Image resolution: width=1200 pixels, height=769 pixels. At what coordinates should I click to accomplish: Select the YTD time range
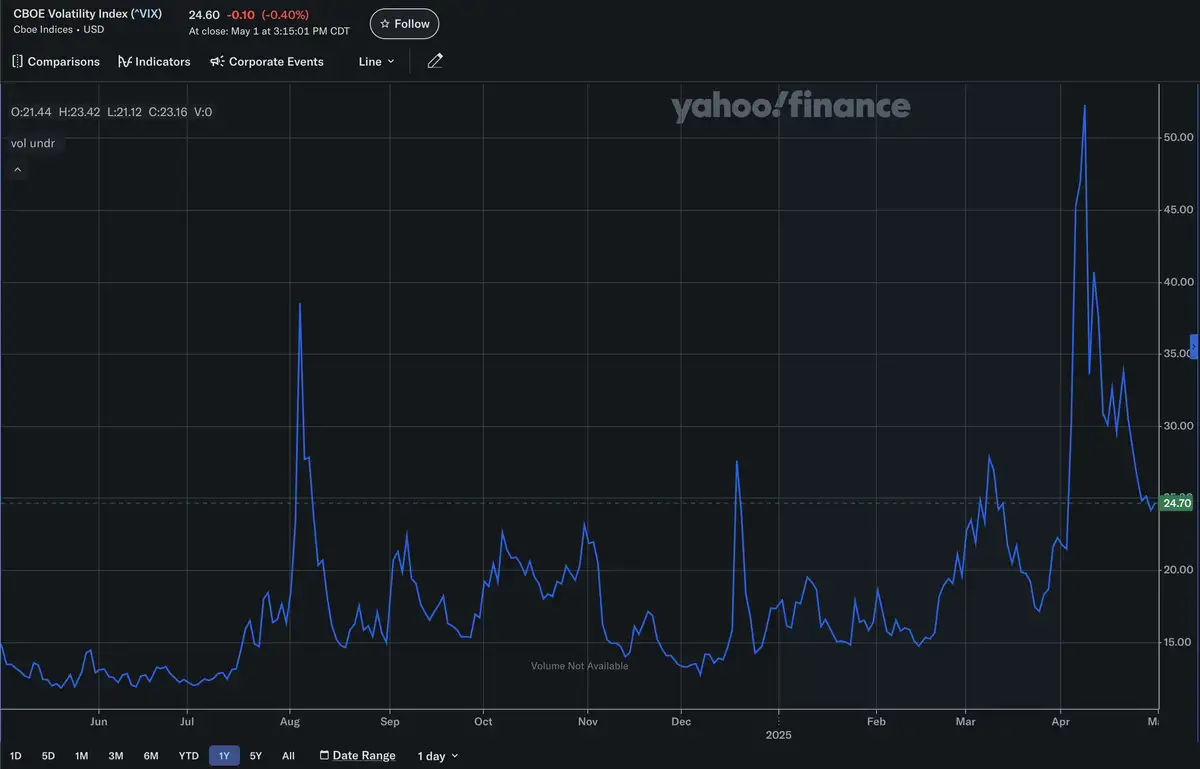tap(188, 756)
